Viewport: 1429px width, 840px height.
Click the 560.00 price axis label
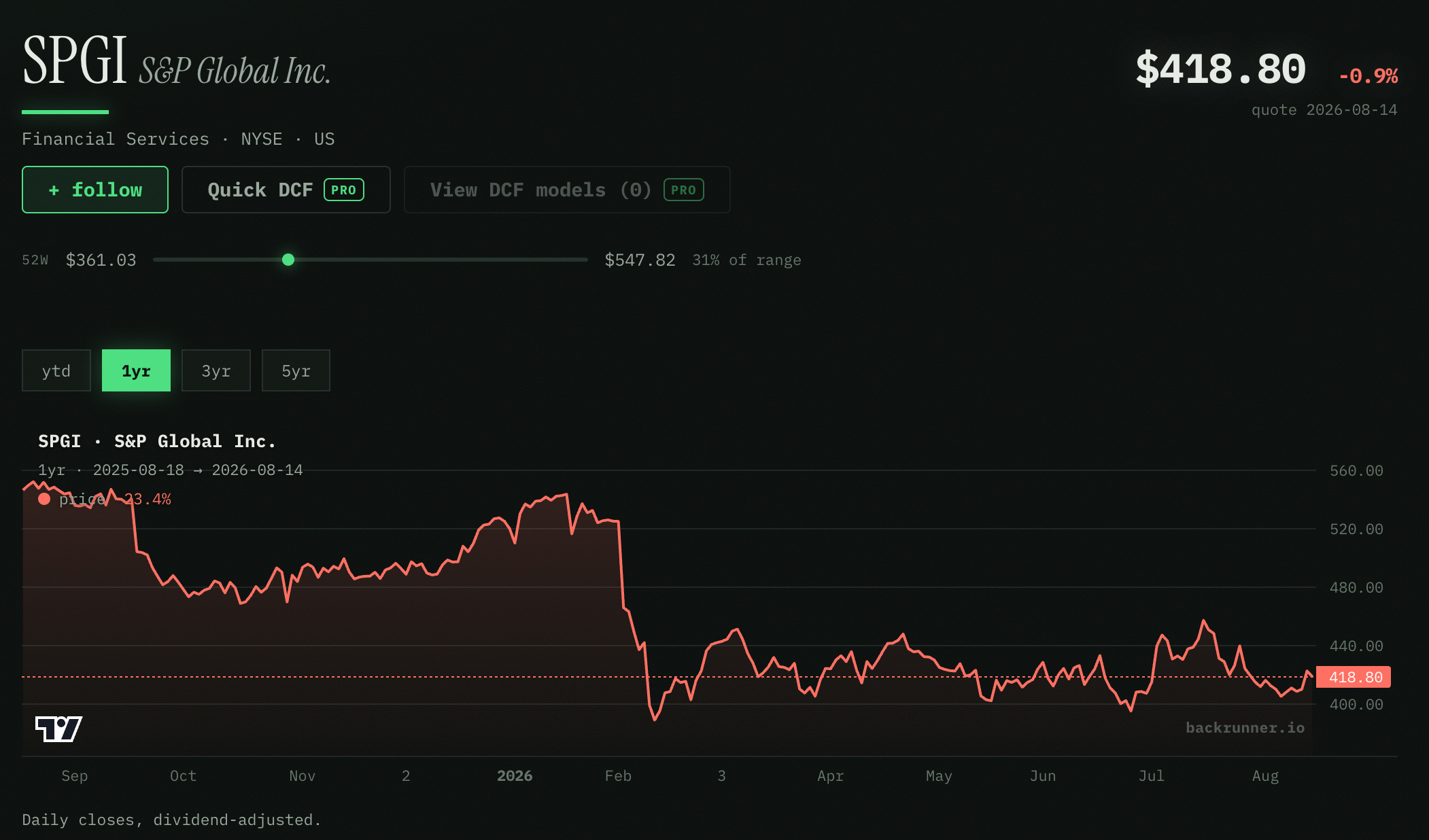coord(1356,471)
